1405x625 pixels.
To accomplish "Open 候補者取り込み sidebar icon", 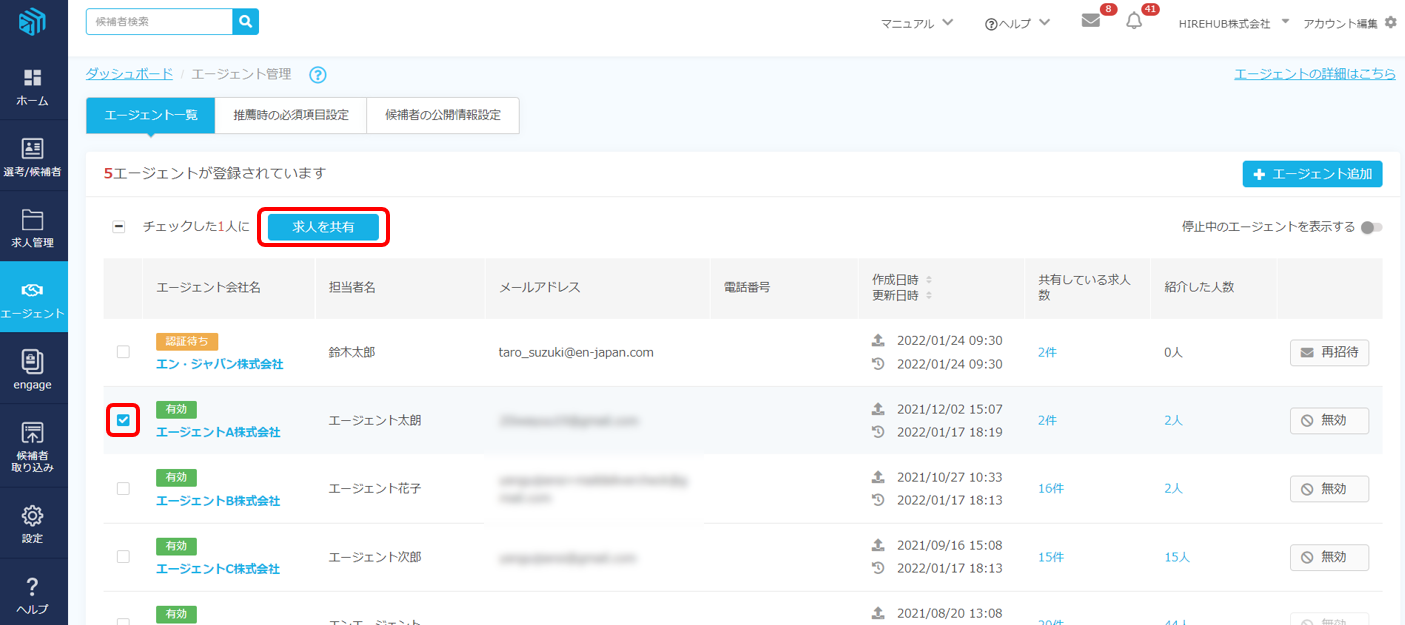I will [x=33, y=445].
